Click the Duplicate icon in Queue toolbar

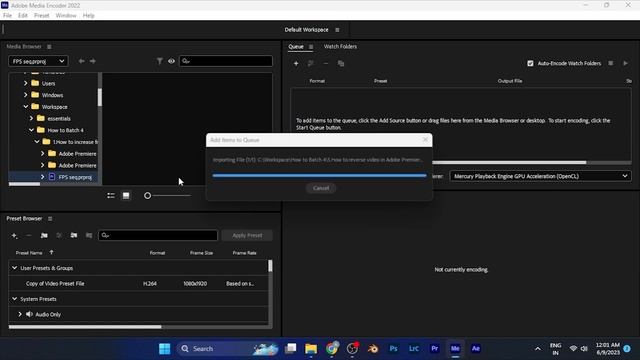pyautogui.click(x=341, y=63)
